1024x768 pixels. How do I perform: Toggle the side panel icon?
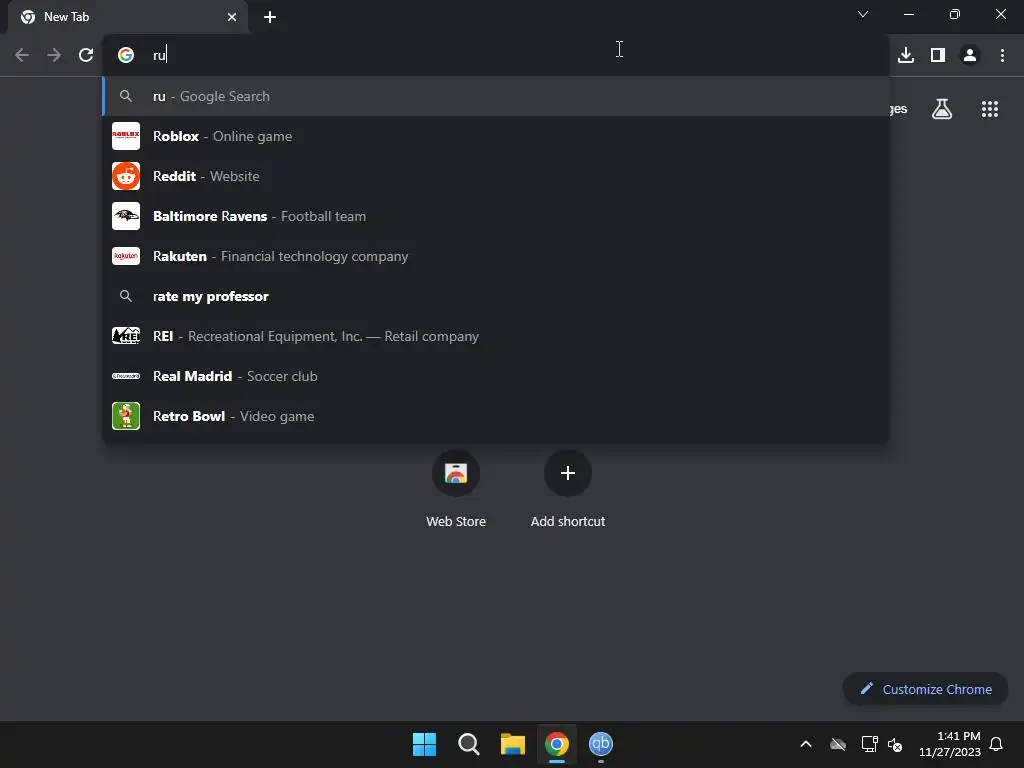coord(938,55)
